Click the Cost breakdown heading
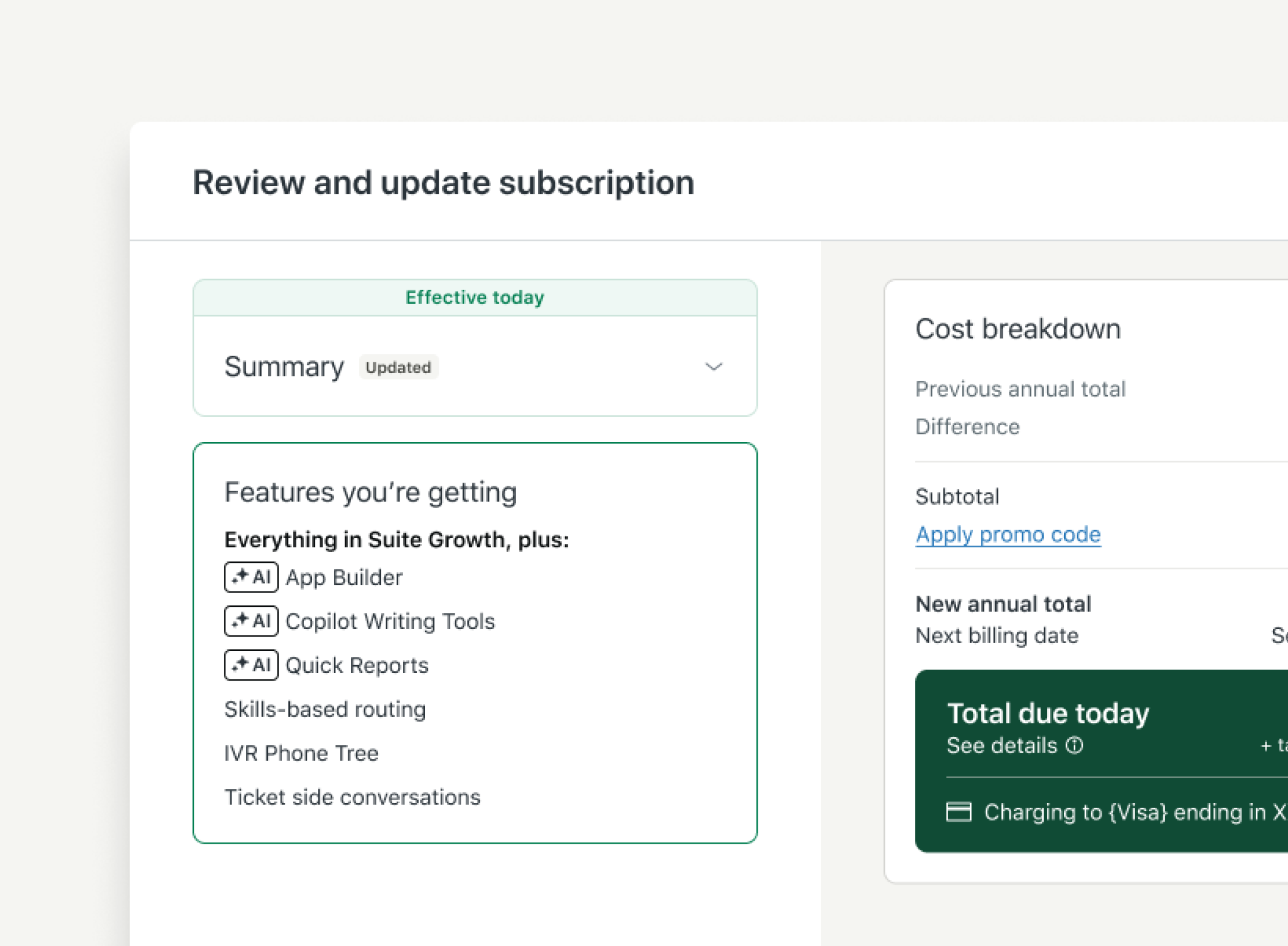Image resolution: width=1288 pixels, height=946 pixels. click(1018, 329)
